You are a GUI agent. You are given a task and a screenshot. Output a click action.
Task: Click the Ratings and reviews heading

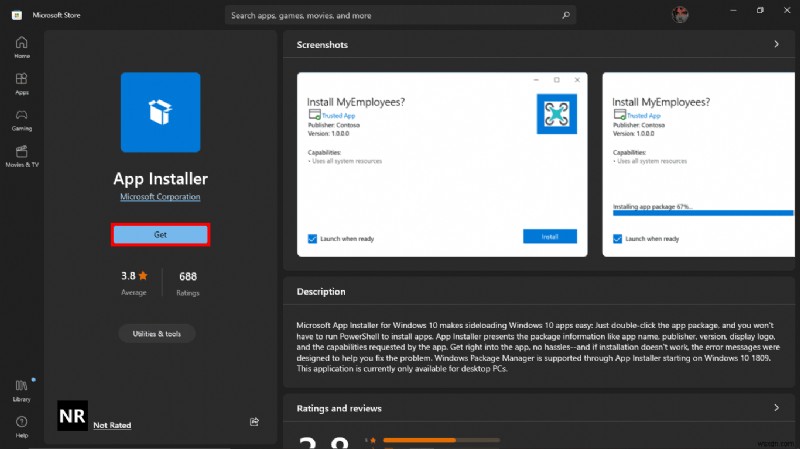(x=339, y=408)
